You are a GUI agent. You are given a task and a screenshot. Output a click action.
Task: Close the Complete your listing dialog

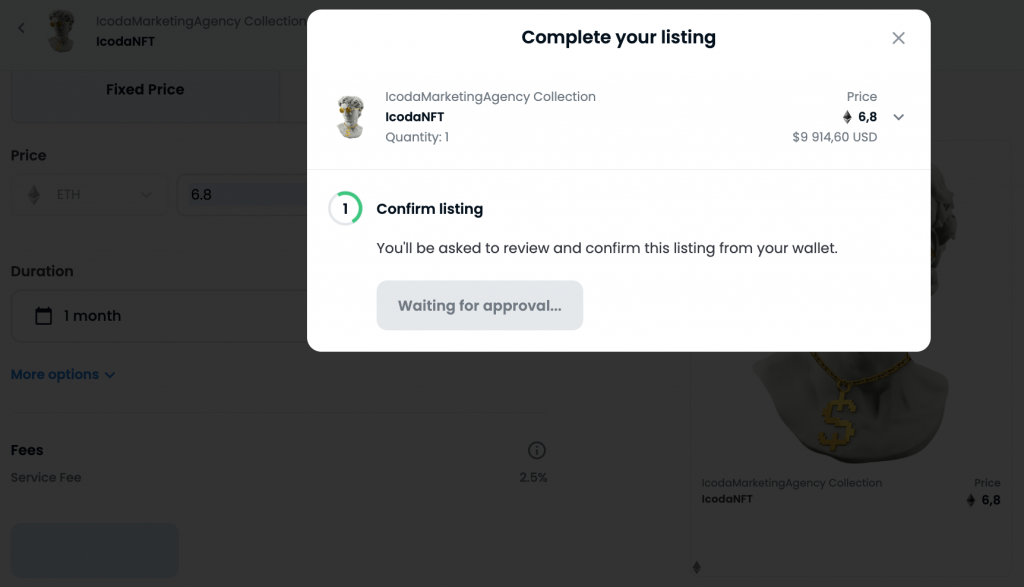898,38
